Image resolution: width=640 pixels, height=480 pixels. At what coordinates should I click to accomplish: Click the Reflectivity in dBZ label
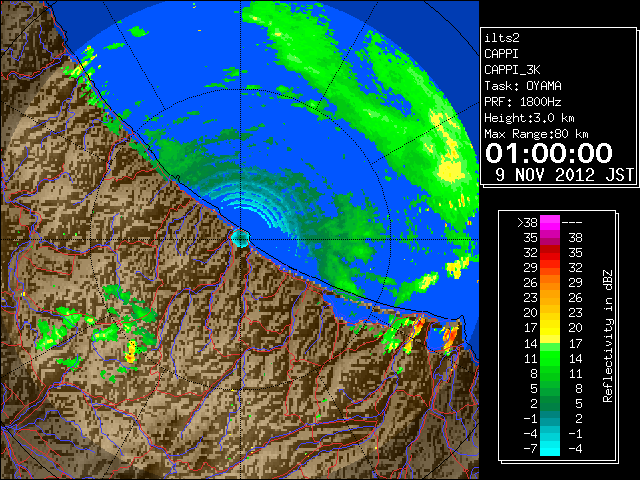point(608,336)
